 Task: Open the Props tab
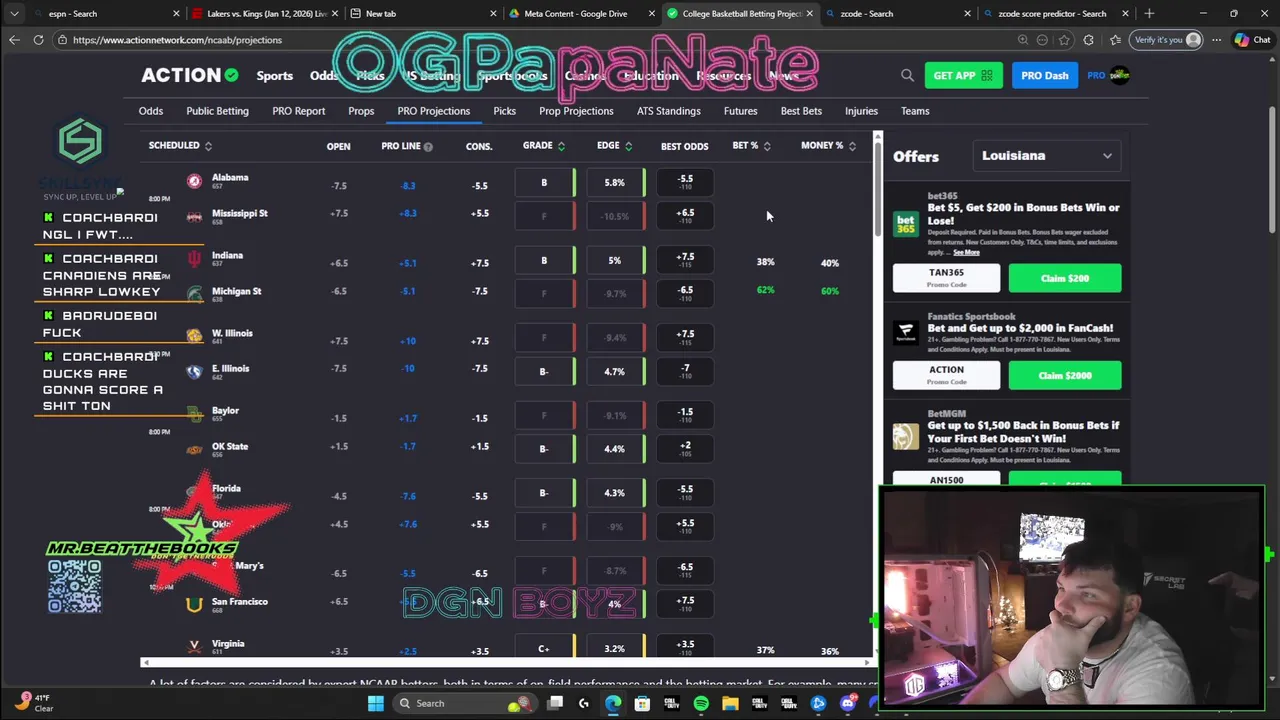pyautogui.click(x=361, y=111)
